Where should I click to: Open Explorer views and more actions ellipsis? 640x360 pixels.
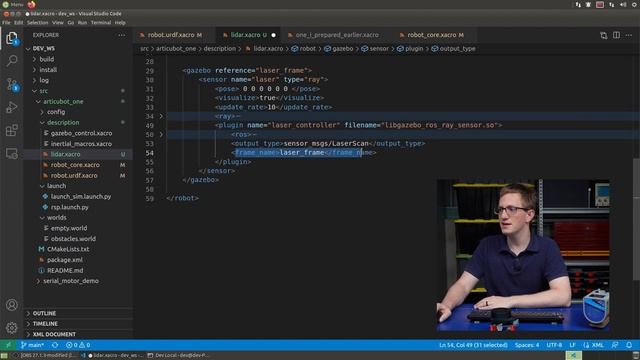122,36
